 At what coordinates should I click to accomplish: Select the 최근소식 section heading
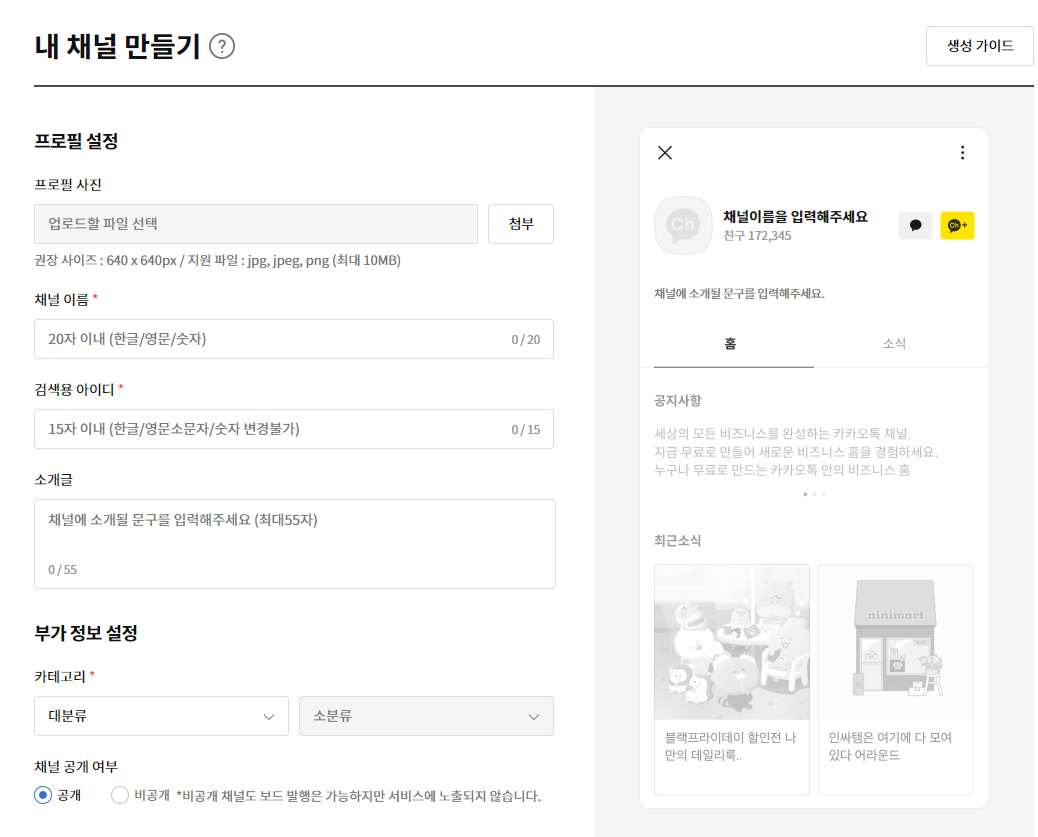(x=677, y=540)
